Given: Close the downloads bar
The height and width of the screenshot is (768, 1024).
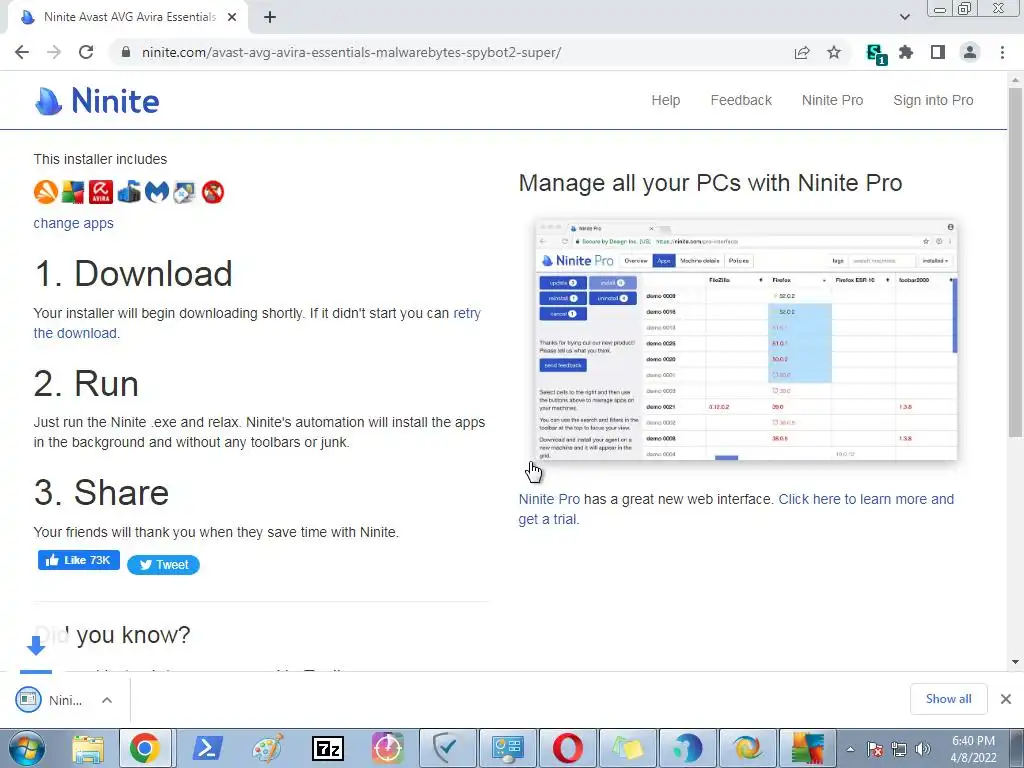Looking at the screenshot, I should [x=1006, y=699].
